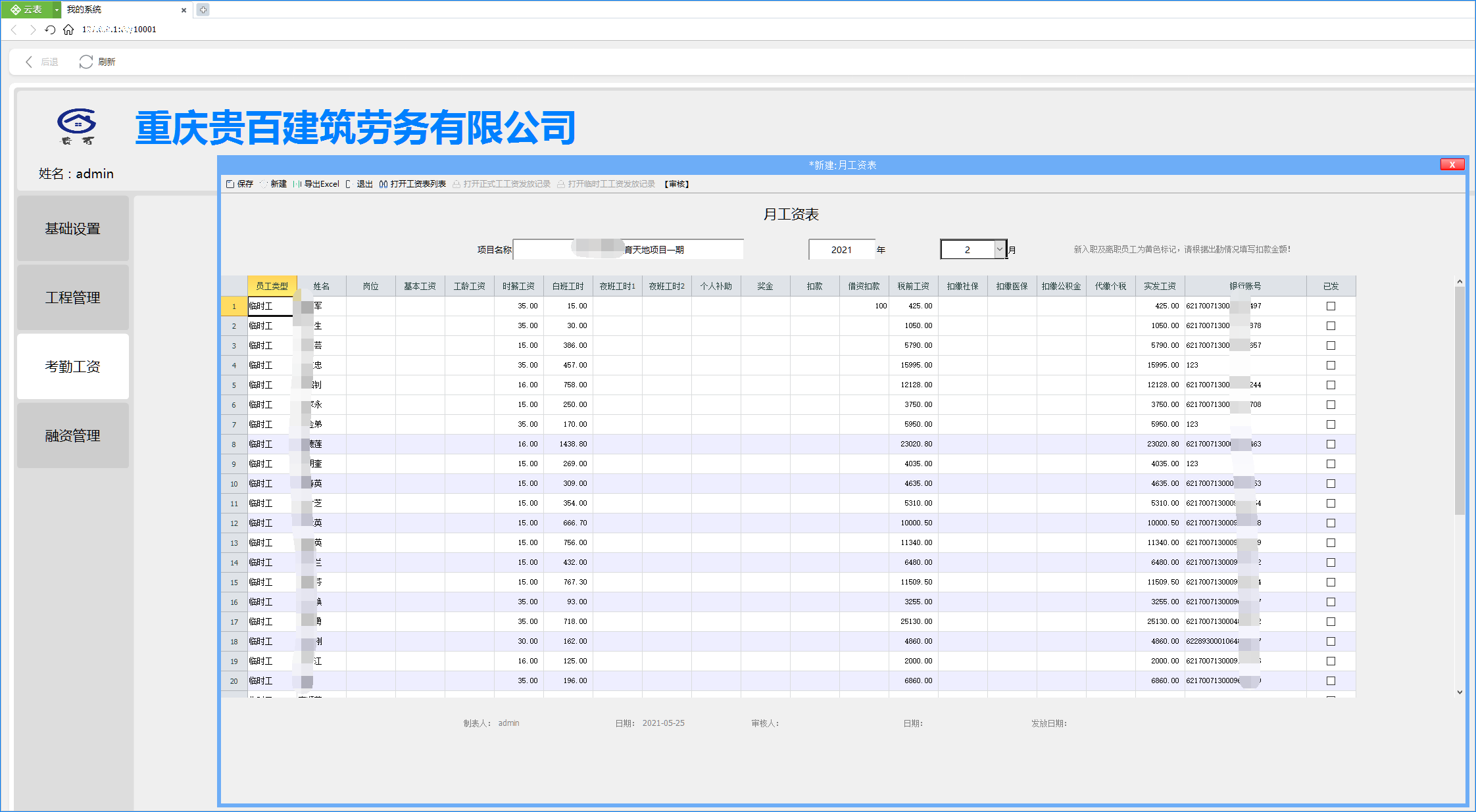Open 打开工资表列表 binoculars icon
Viewport: 1476px width, 812px height.
click(x=383, y=184)
